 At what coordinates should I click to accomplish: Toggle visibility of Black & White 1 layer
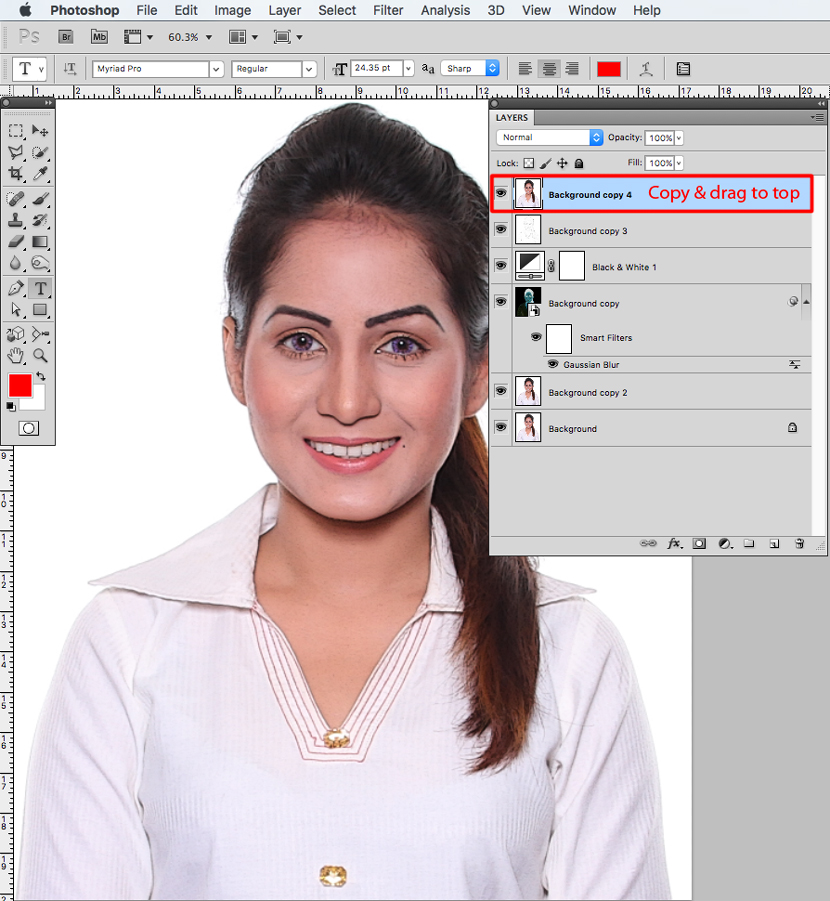501,266
